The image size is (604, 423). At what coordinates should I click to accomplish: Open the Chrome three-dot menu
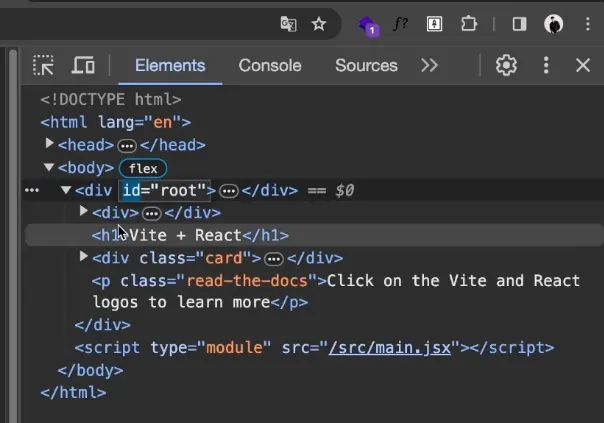pos(587,24)
